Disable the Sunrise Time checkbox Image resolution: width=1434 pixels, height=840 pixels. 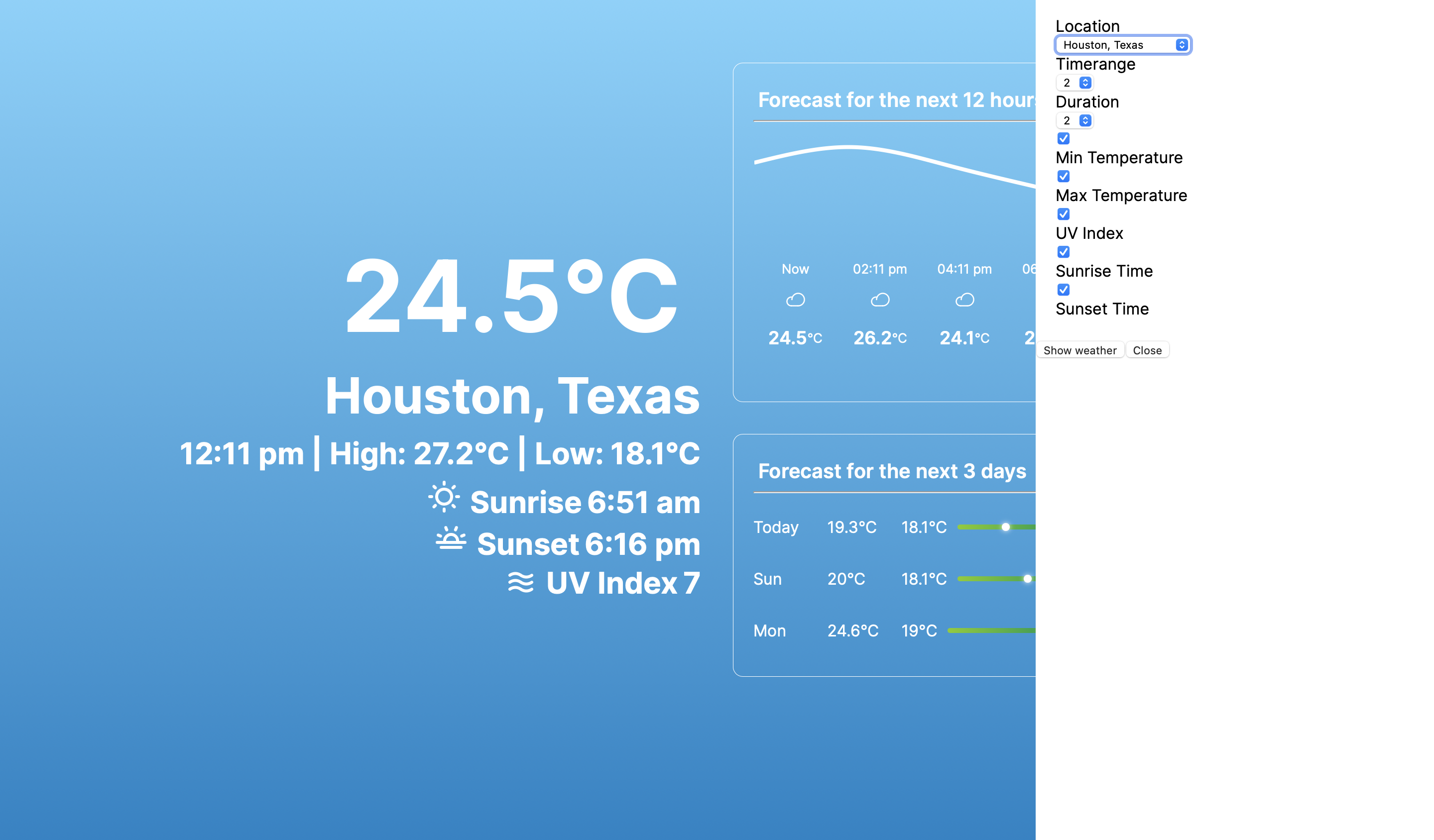pyautogui.click(x=1063, y=252)
